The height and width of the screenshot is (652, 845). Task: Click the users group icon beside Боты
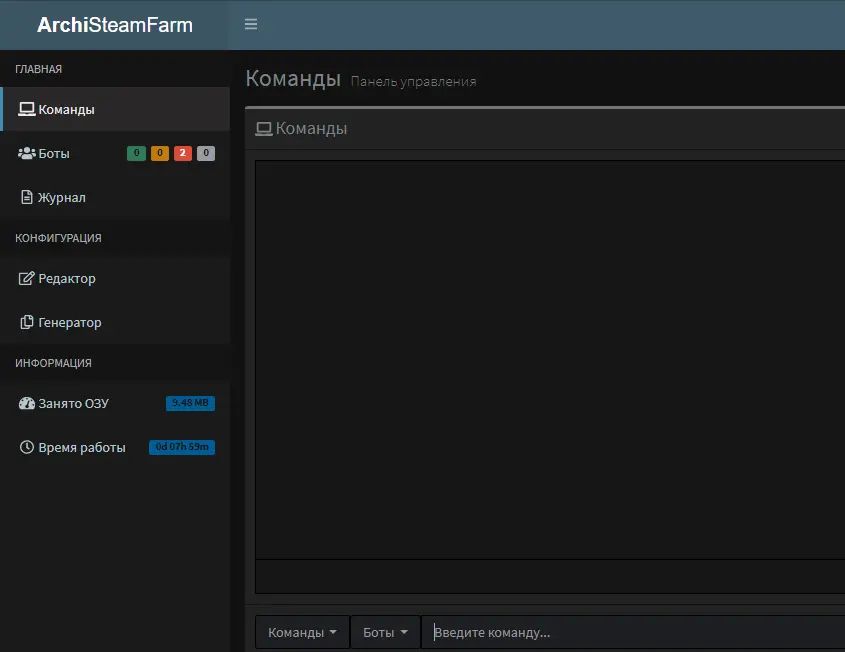(x=26, y=153)
